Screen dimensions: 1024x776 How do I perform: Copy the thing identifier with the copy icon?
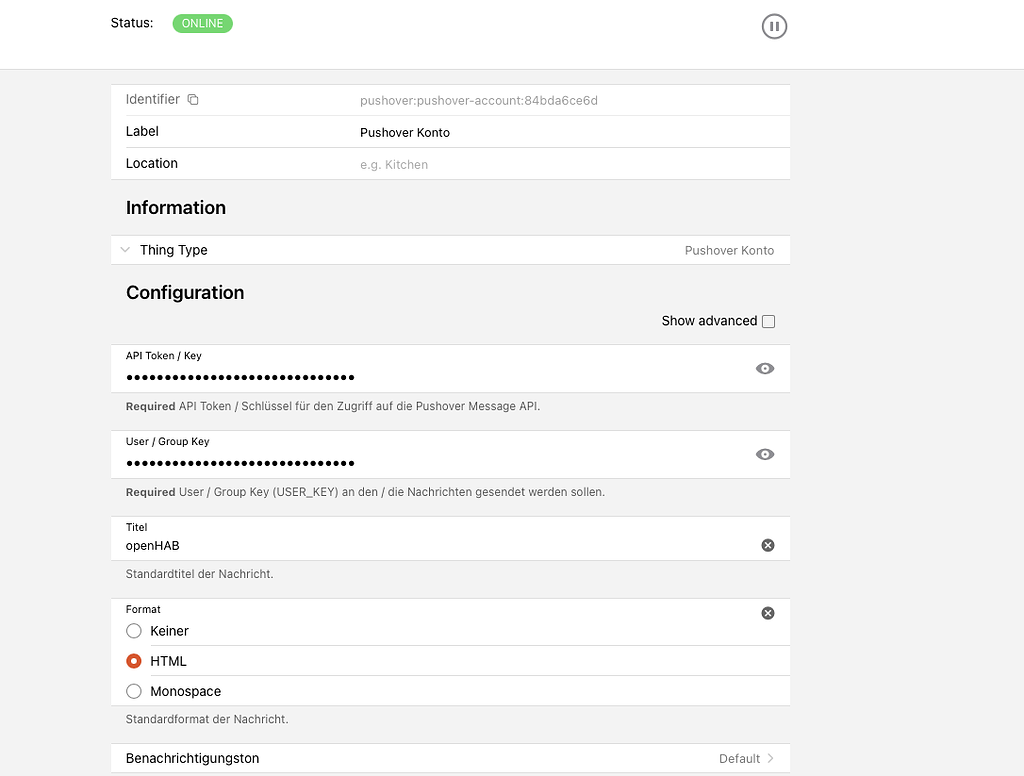point(193,100)
